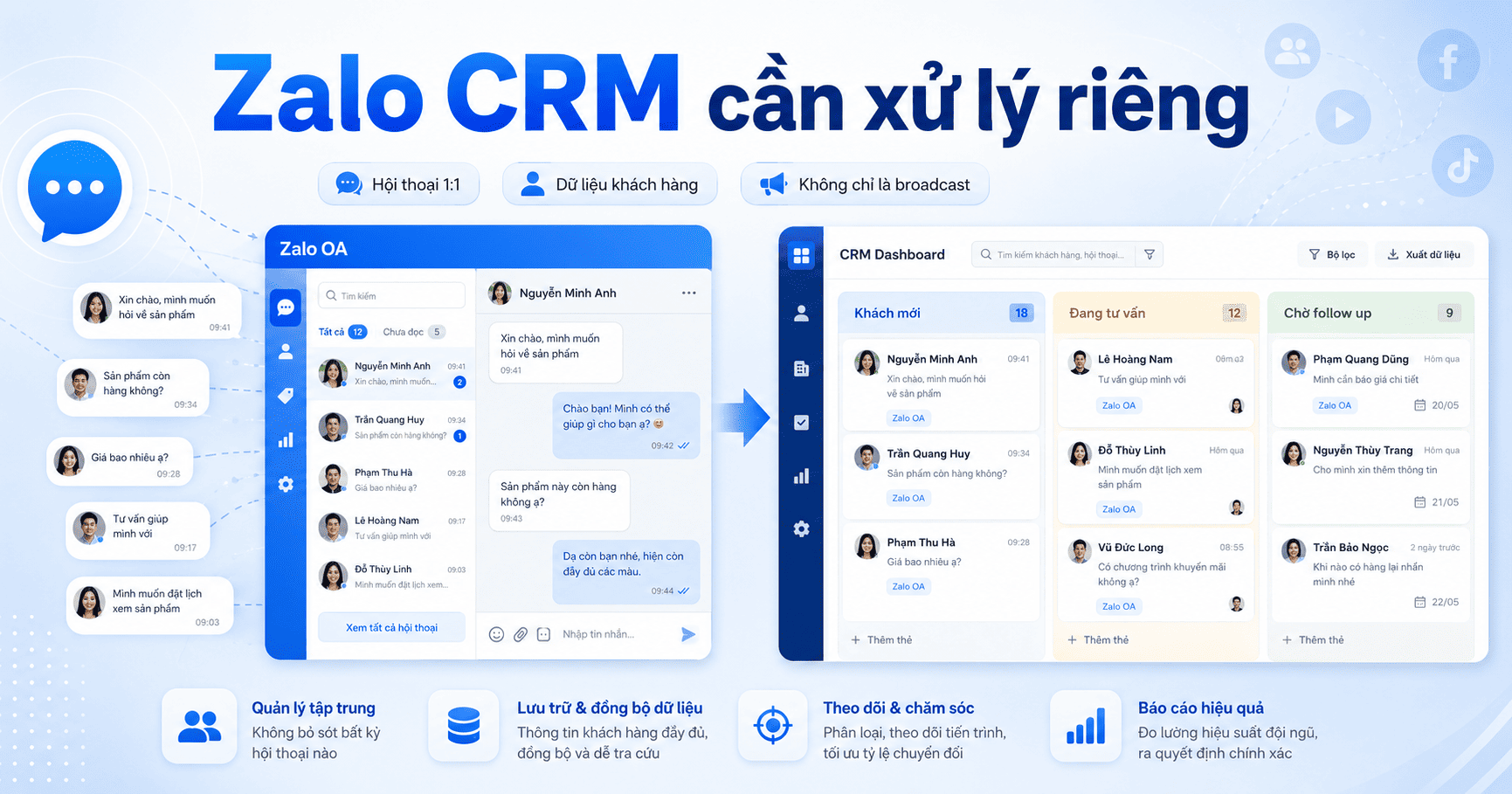Open Trần Bảo Ngọc follow up card
1512x794 pixels.
pyautogui.click(x=1370, y=573)
